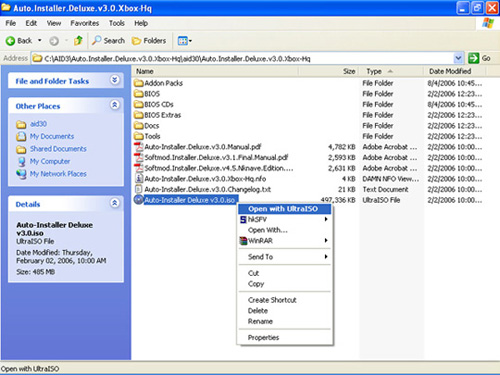Open the File menu

(11, 23)
